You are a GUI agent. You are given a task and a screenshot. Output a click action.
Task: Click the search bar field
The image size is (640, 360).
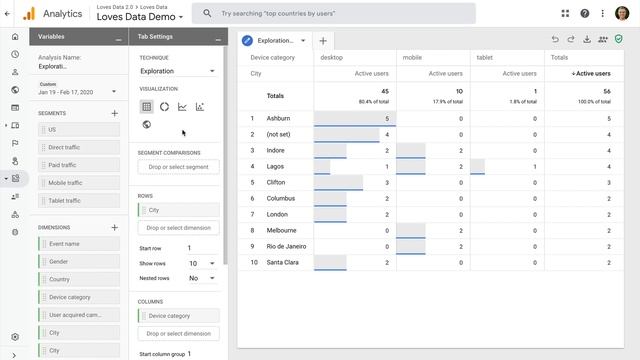333,13
